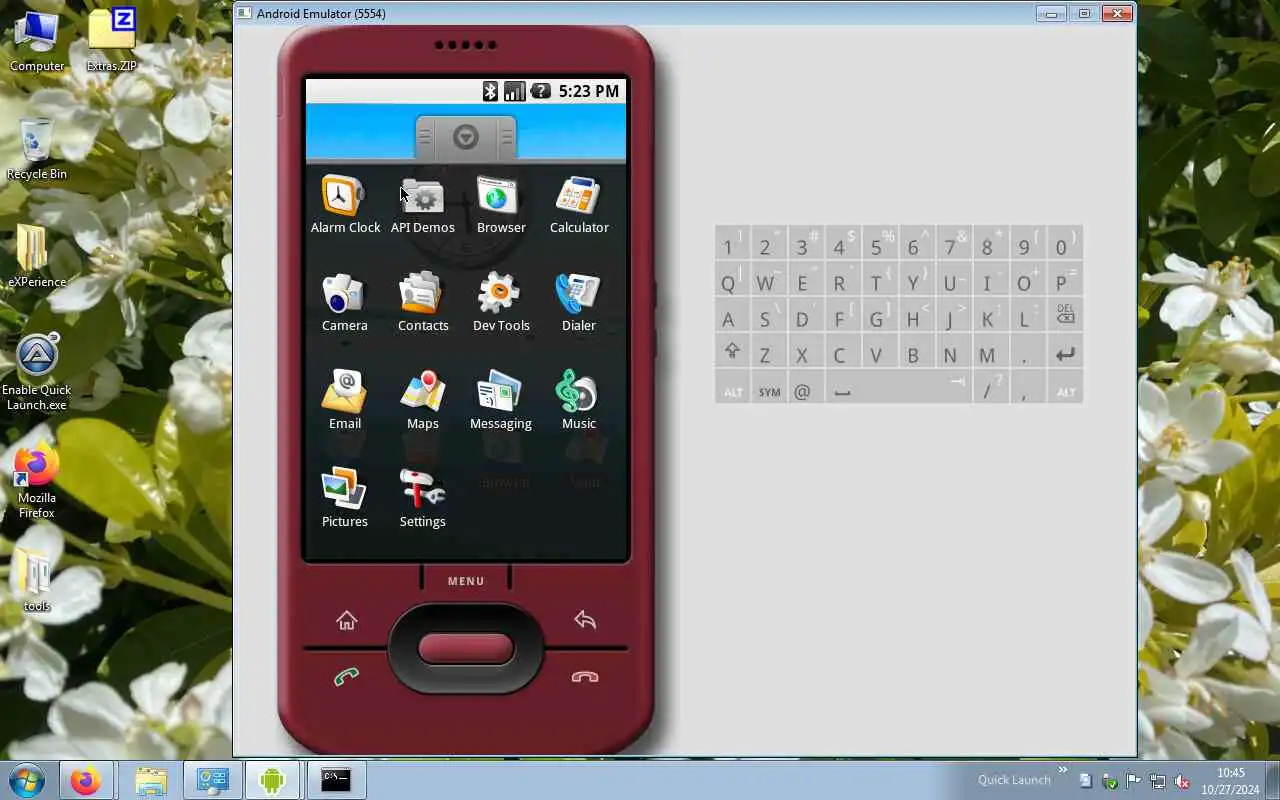Viewport: 1280px width, 800px height.
Task: Select the Mozilla Firefox desktop shortcut
Action: point(37,481)
